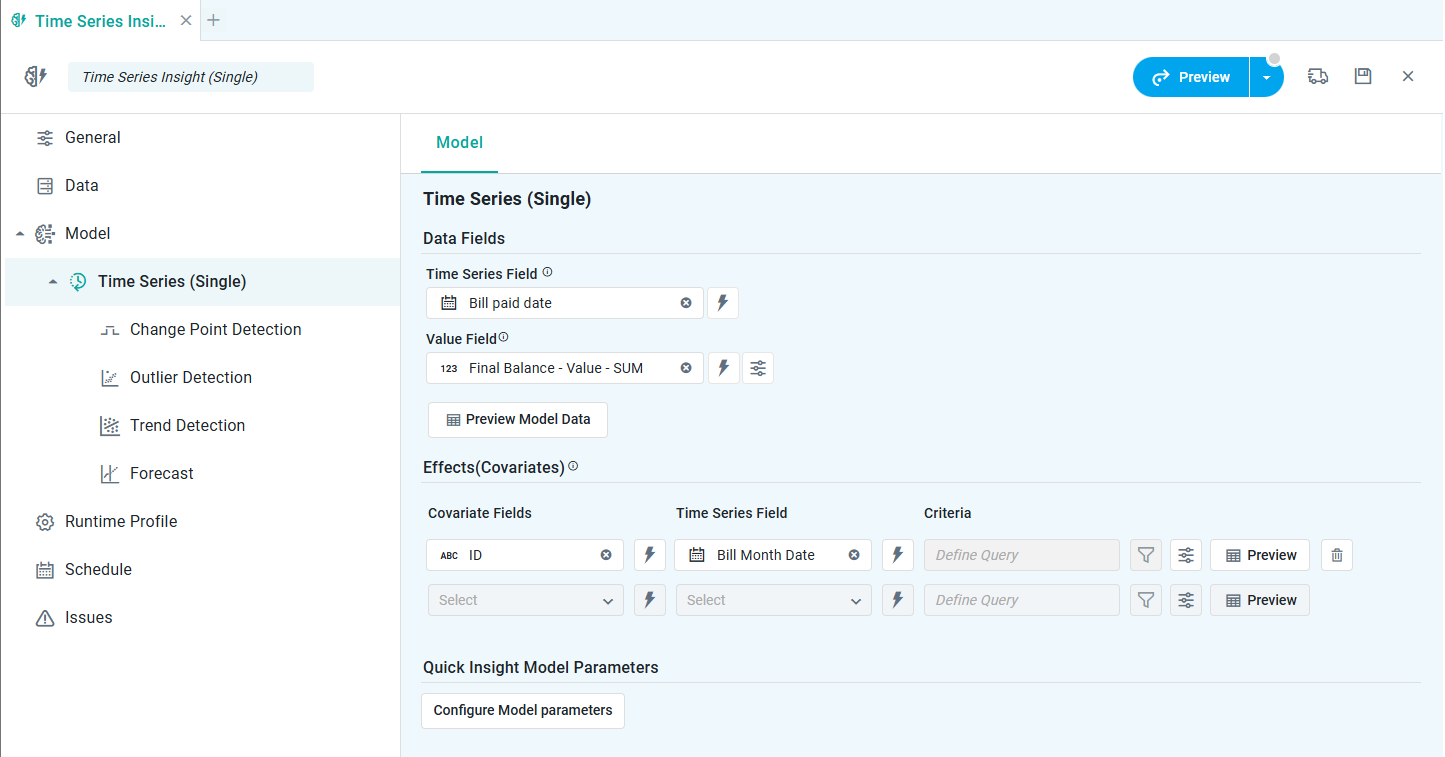Remove ID from Covariate Fields
This screenshot has height=757, width=1445.
coord(606,555)
